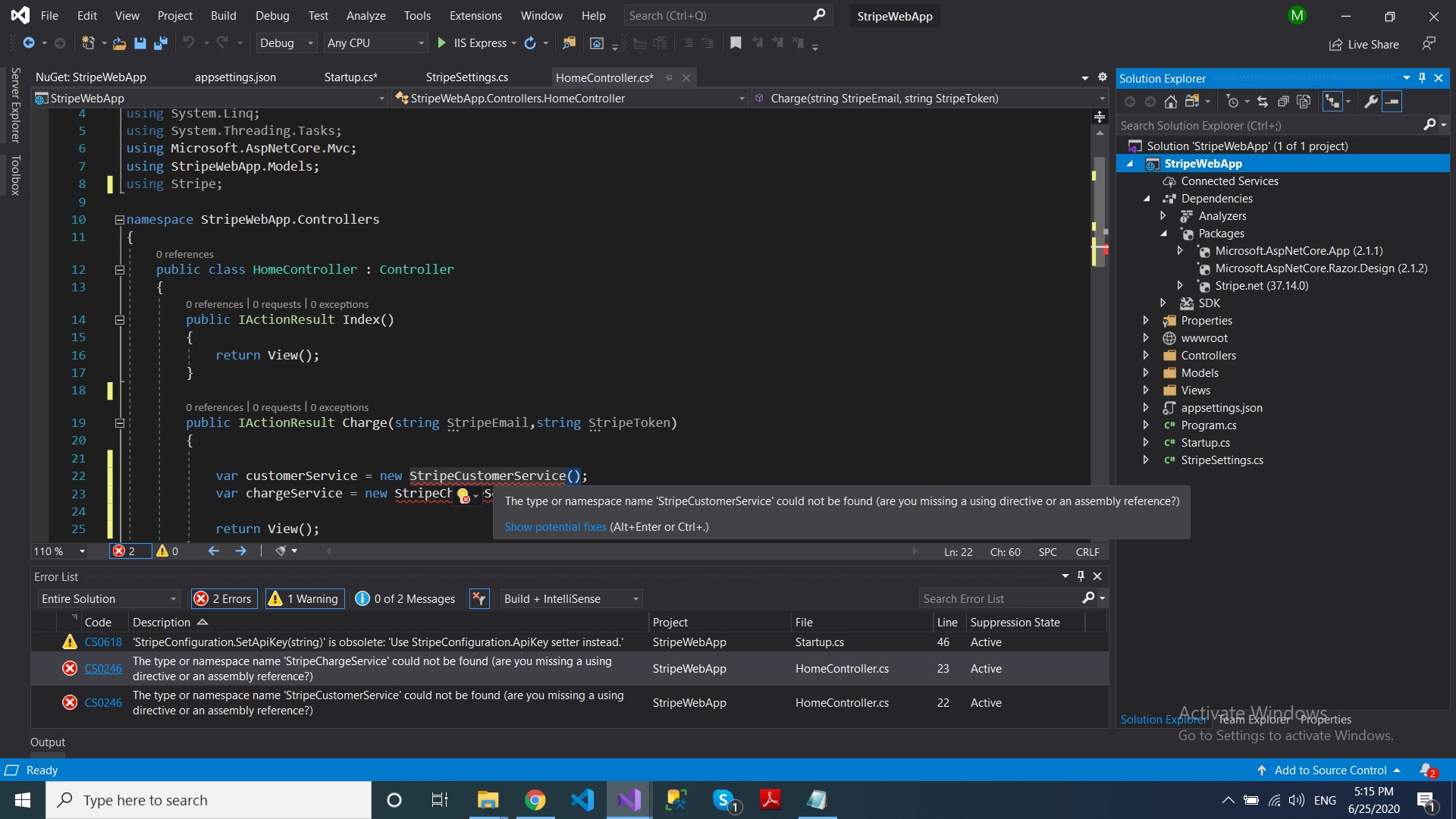Image resolution: width=1456 pixels, height=819 pixels.
Task: Toggle the 1 Warning filter in Error List
Action: click(303, 599)
